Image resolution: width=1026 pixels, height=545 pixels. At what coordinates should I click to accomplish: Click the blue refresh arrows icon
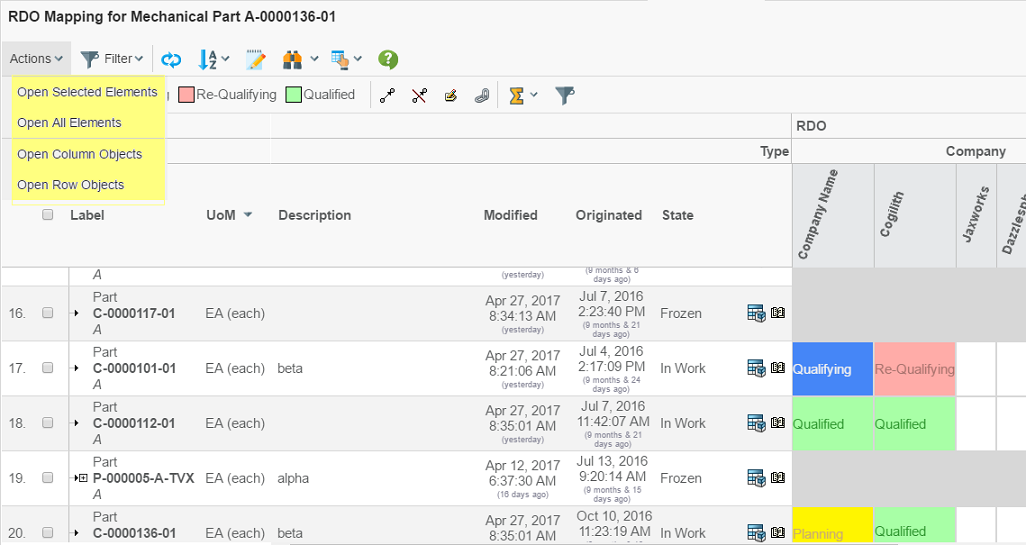pos(171,60)
